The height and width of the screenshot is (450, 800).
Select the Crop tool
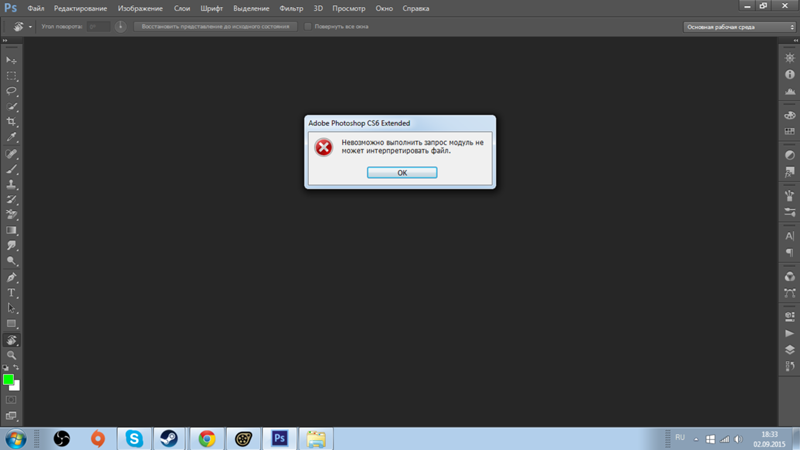coord(11,121)
